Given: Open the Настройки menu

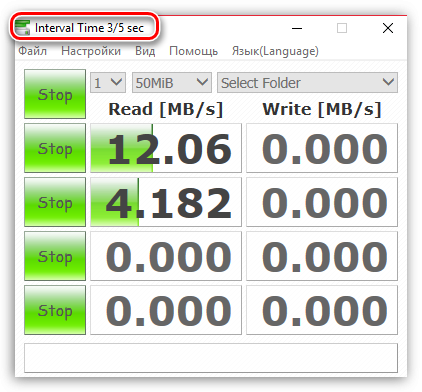Looking at the screenshot, I should [91, 51].
